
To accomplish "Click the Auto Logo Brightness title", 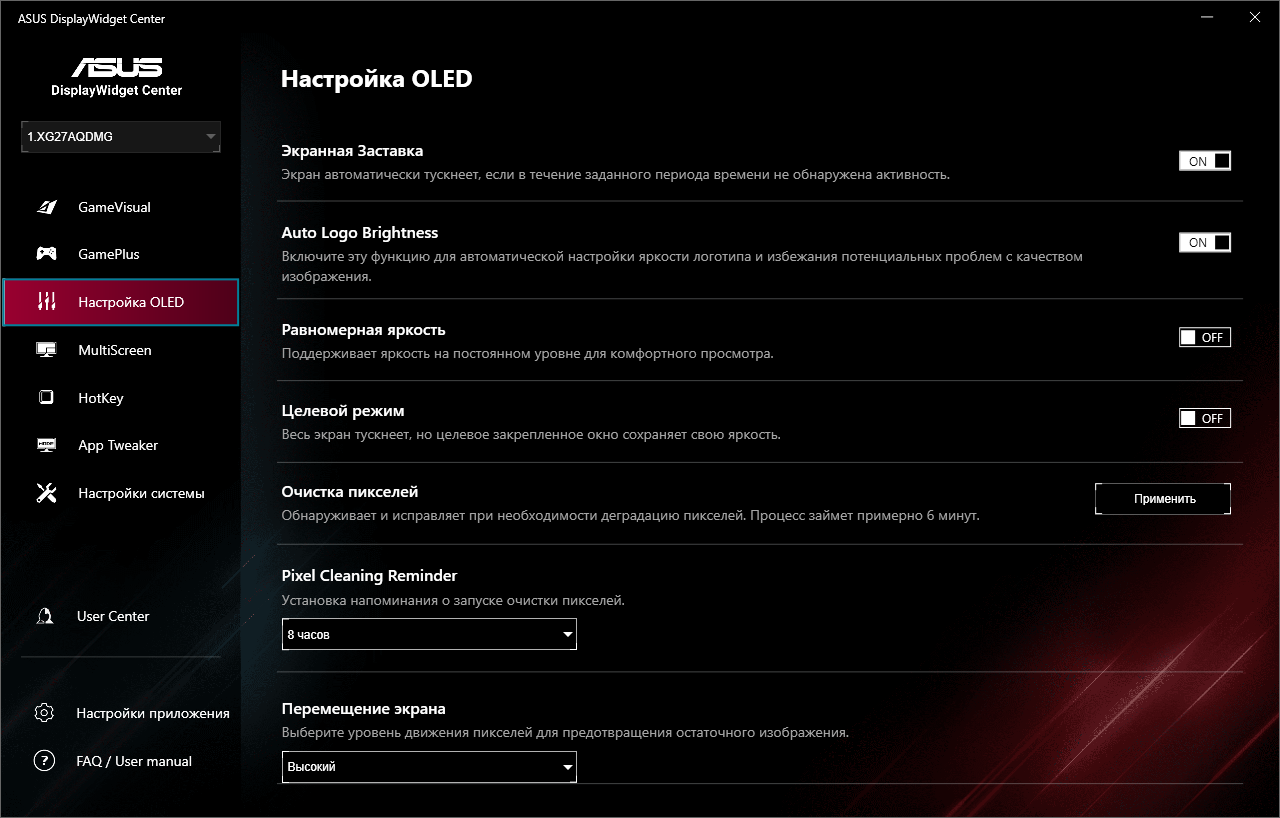I will pyautogui.click(x=360, y=232).
